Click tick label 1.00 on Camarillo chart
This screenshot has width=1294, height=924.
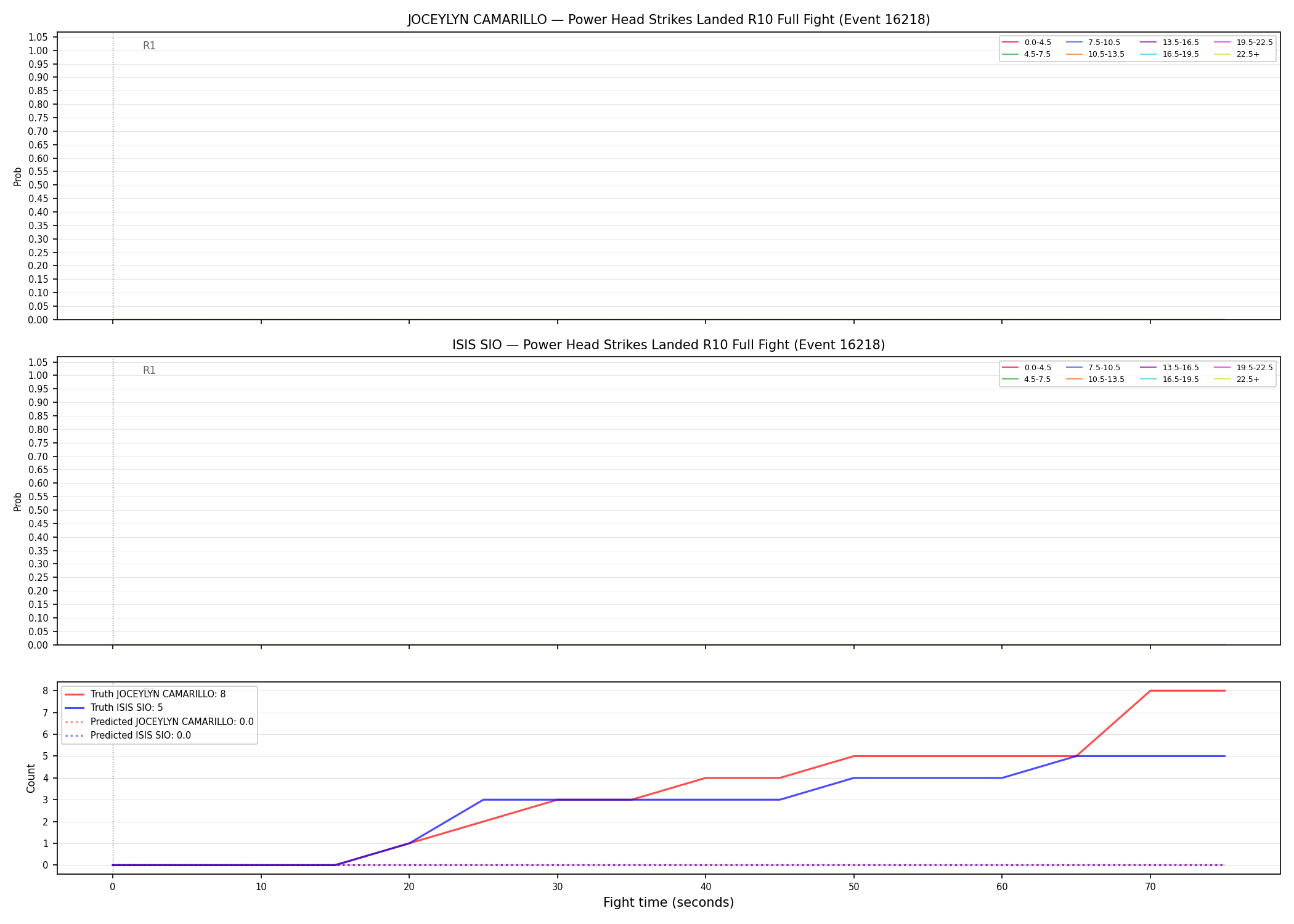click(x=38, y=51)
